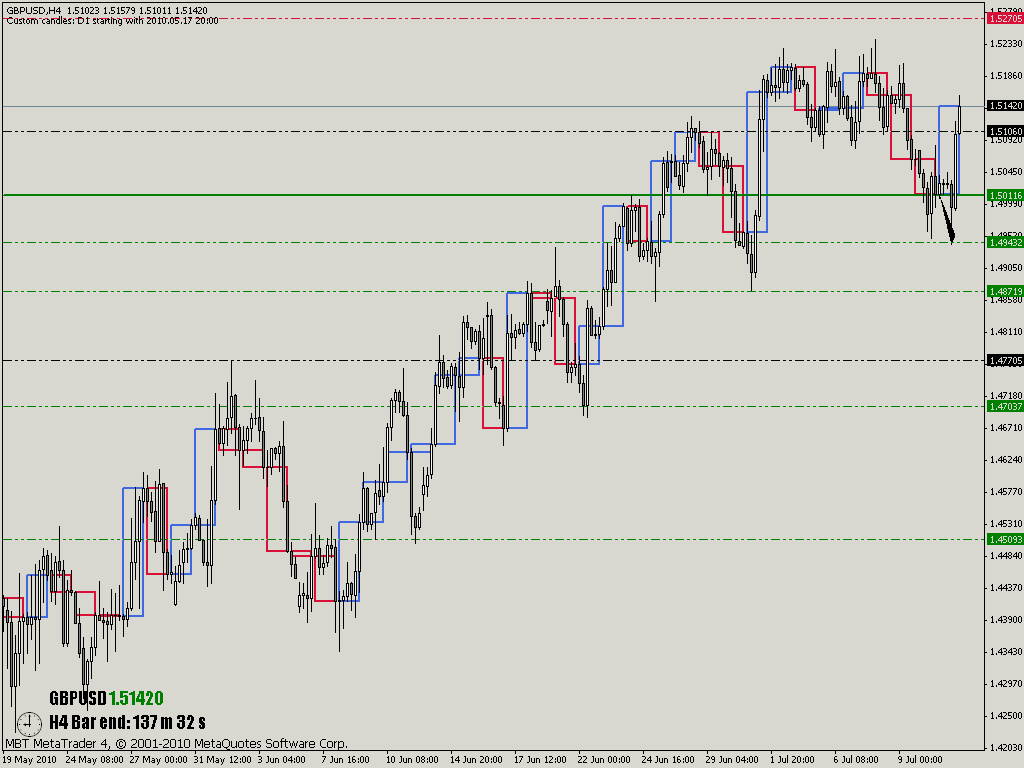Screen dimensions: 1024x768
Task: Click the '9 Jul 00:00' time axis label
Action: click(920, 760)
